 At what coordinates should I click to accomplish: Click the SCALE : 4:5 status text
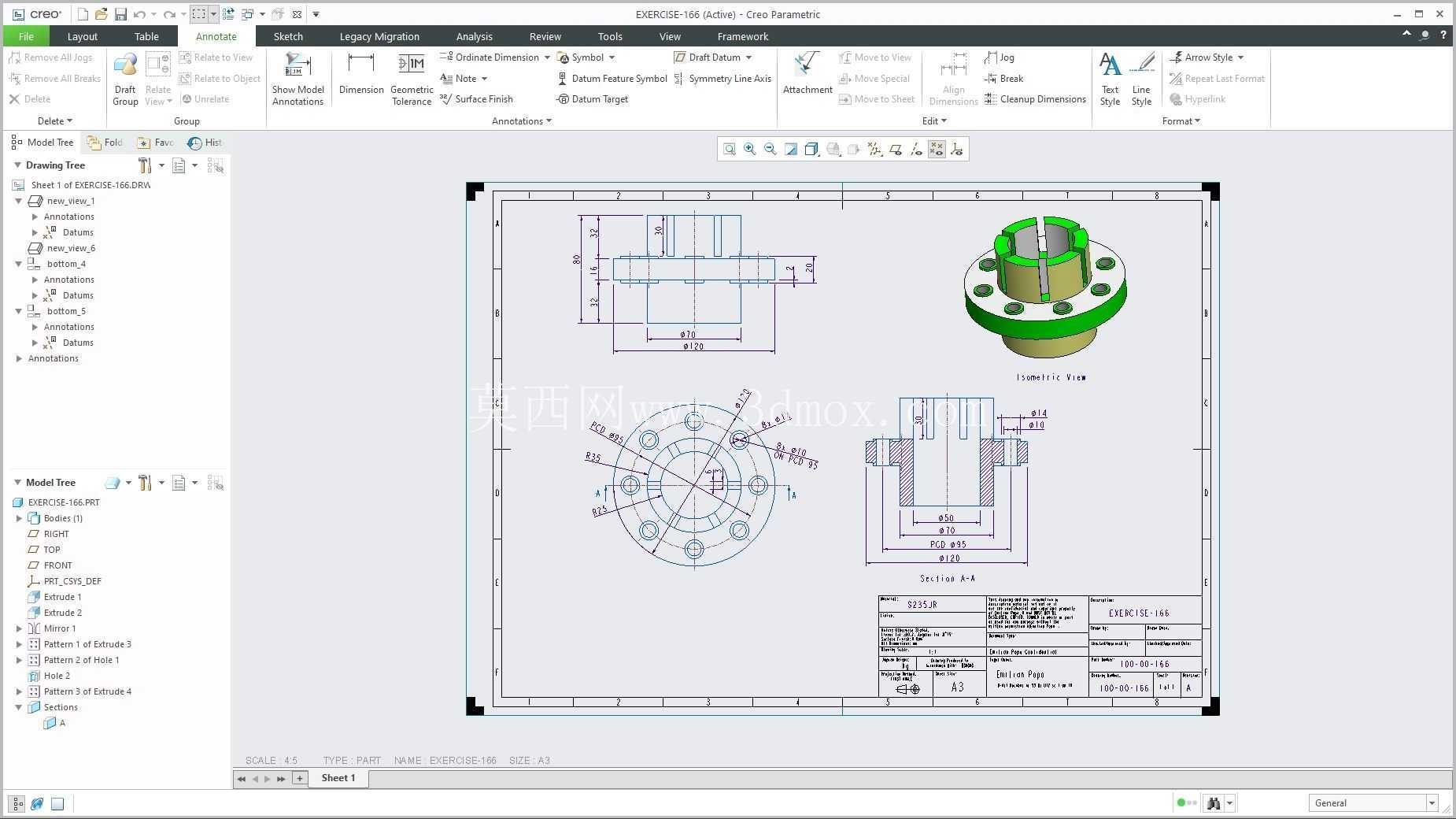(x=272, y=761)
